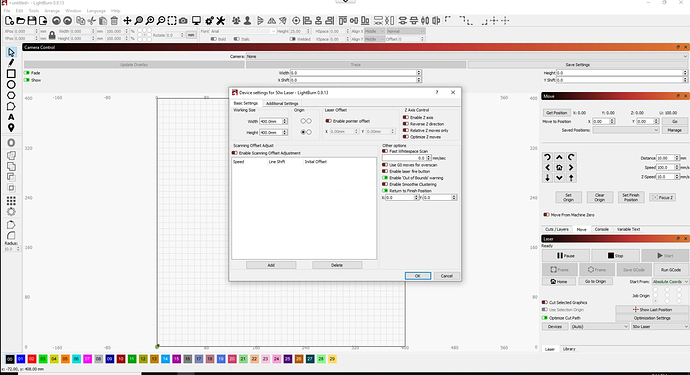Open the (Auto) port dropdown

coord(599,327)
